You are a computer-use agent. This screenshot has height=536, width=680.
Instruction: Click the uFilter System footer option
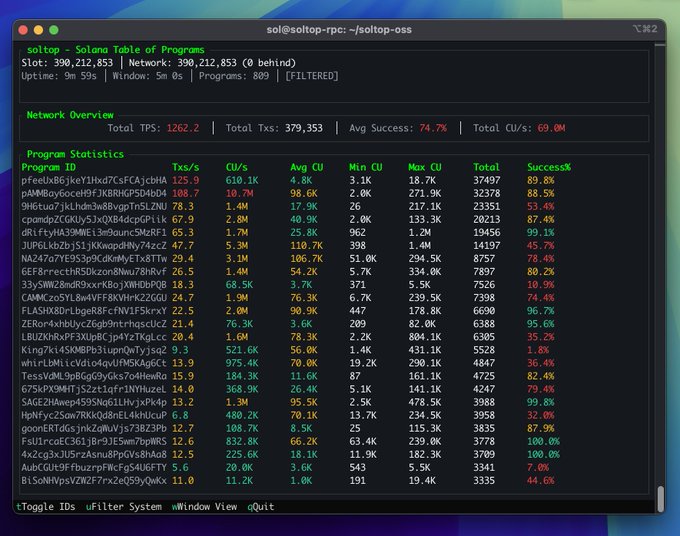(124, 507)
